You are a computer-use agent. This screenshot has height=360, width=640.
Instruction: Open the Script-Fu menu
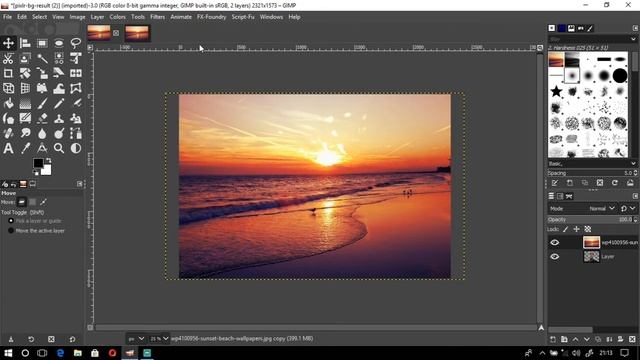point(243,17)
